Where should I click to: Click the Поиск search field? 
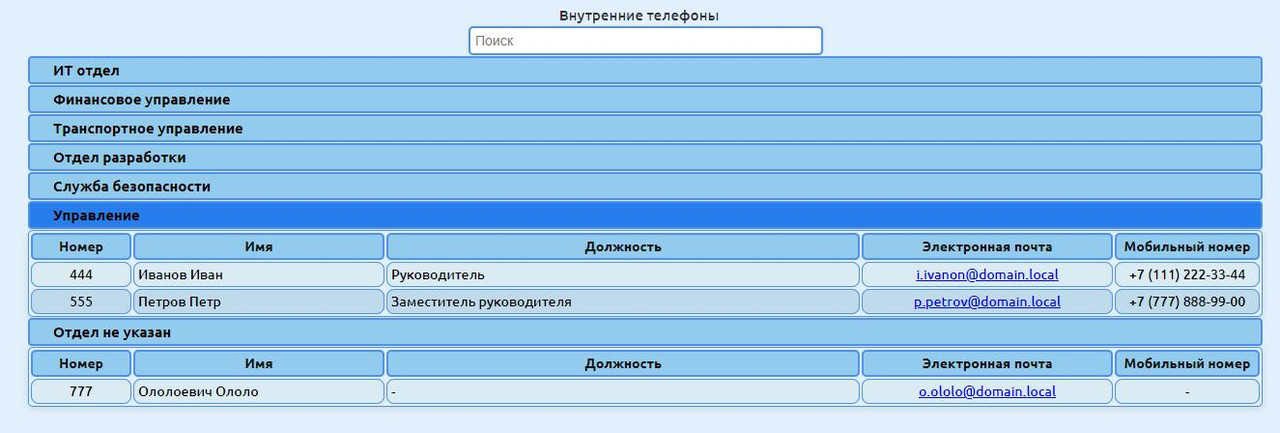click(645, 41)
